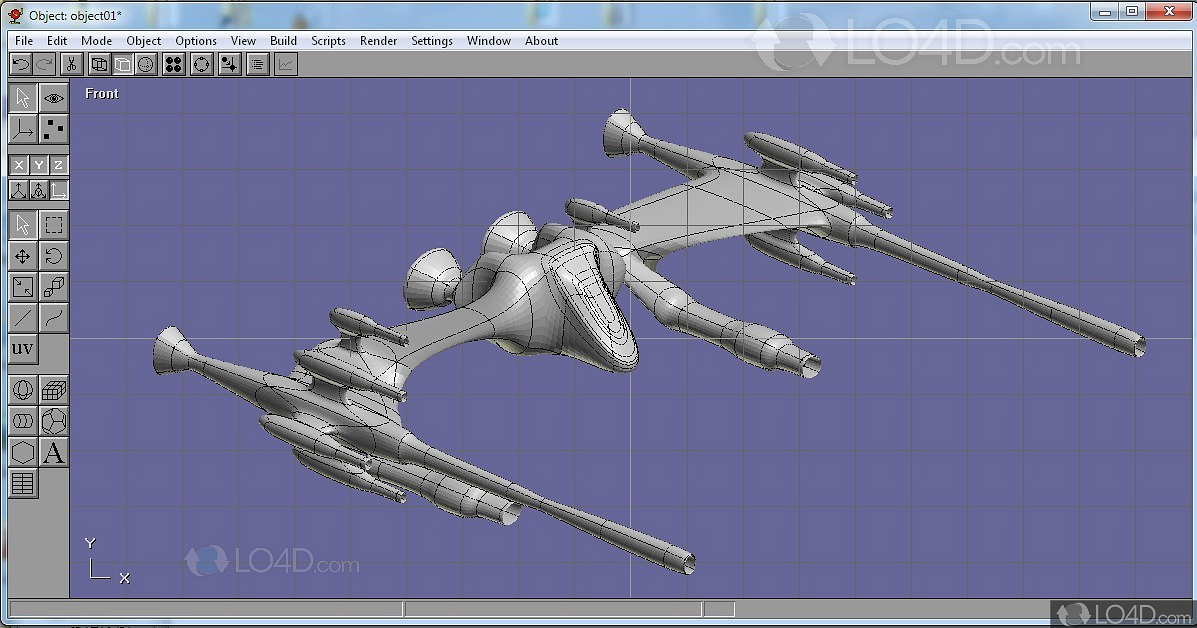
Task: Select the screen coordinate system button
Action: coord(58,190)
